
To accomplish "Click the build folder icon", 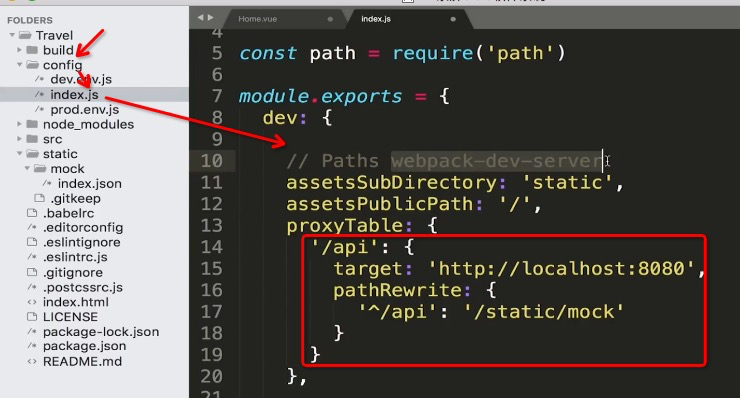I will pyautogui.click(x=32, y=50).
